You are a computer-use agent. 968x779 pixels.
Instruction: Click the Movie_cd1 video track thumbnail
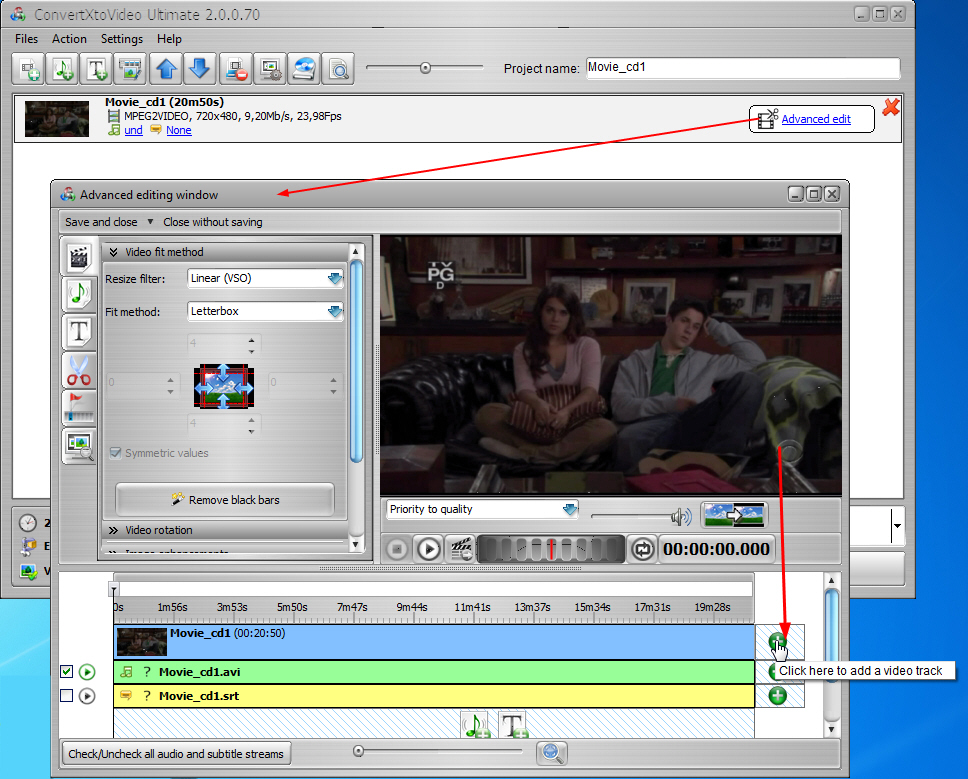(142, 642)
